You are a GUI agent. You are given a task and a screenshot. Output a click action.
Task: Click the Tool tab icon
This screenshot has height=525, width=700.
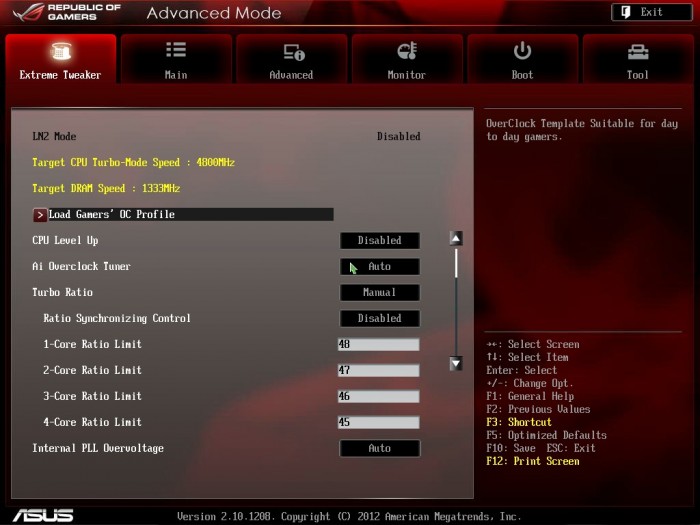pyautogui.click(x=638, y=52)
